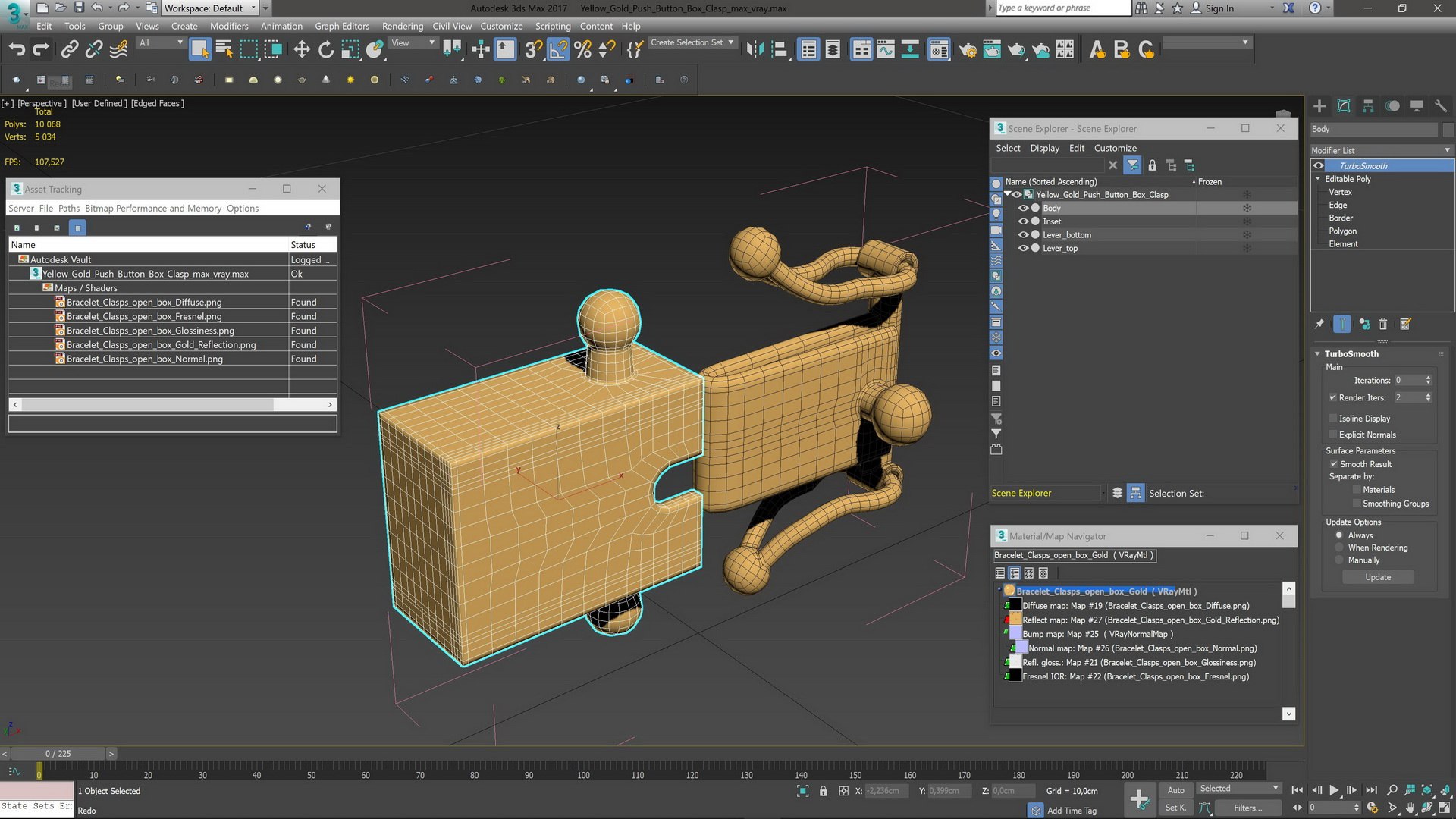The width and height of the screenshot is (1456, 819).
Task: Click the gold material sphere swatch
Action: 1009,591
